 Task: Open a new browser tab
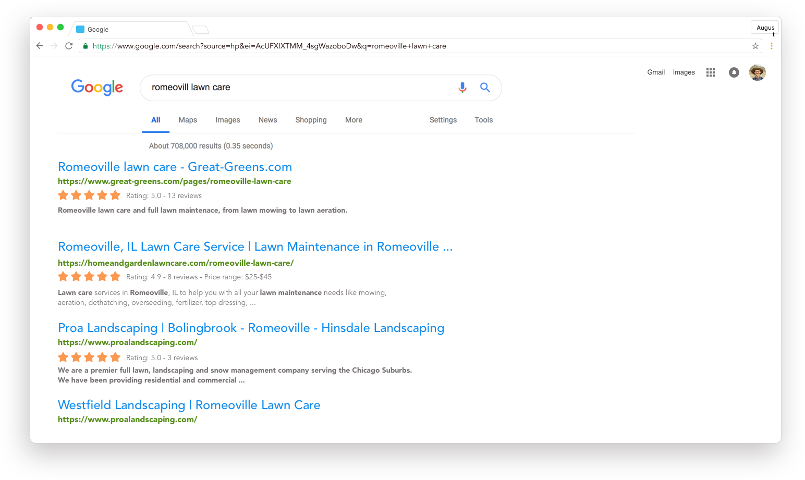[200, 29]
